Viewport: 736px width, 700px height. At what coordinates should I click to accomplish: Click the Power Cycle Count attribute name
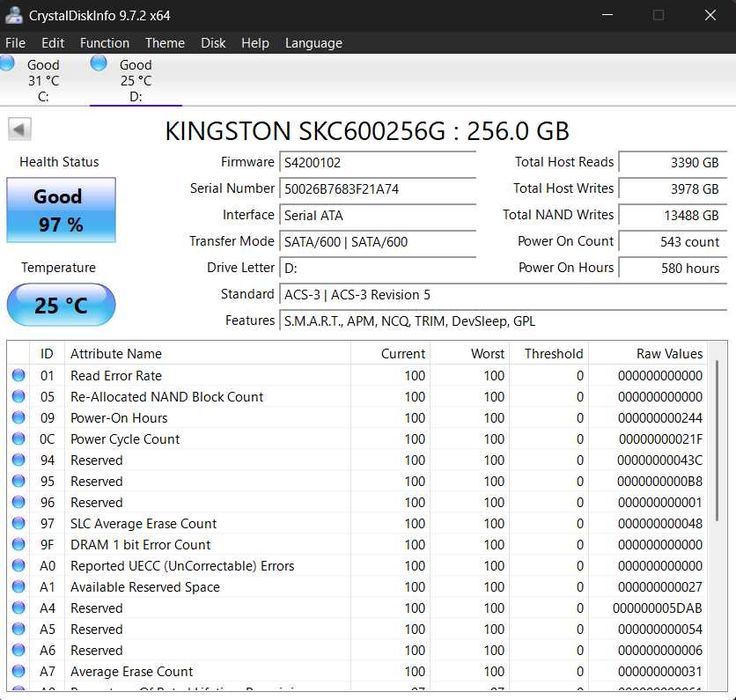(125, 439)
